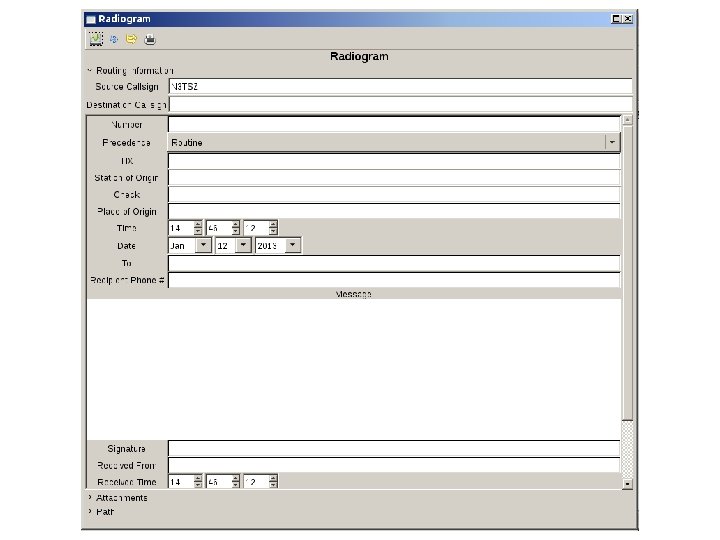The image size is (720, 540).
Task: Open the Date month dropdown showing Jan
Action: (x=204, y=245)
